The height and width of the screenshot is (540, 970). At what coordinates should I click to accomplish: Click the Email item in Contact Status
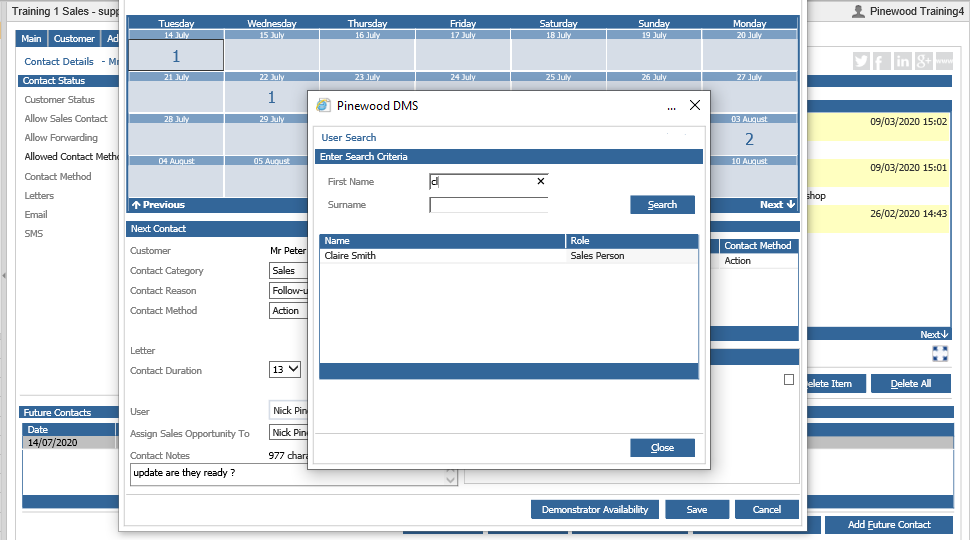36,215
